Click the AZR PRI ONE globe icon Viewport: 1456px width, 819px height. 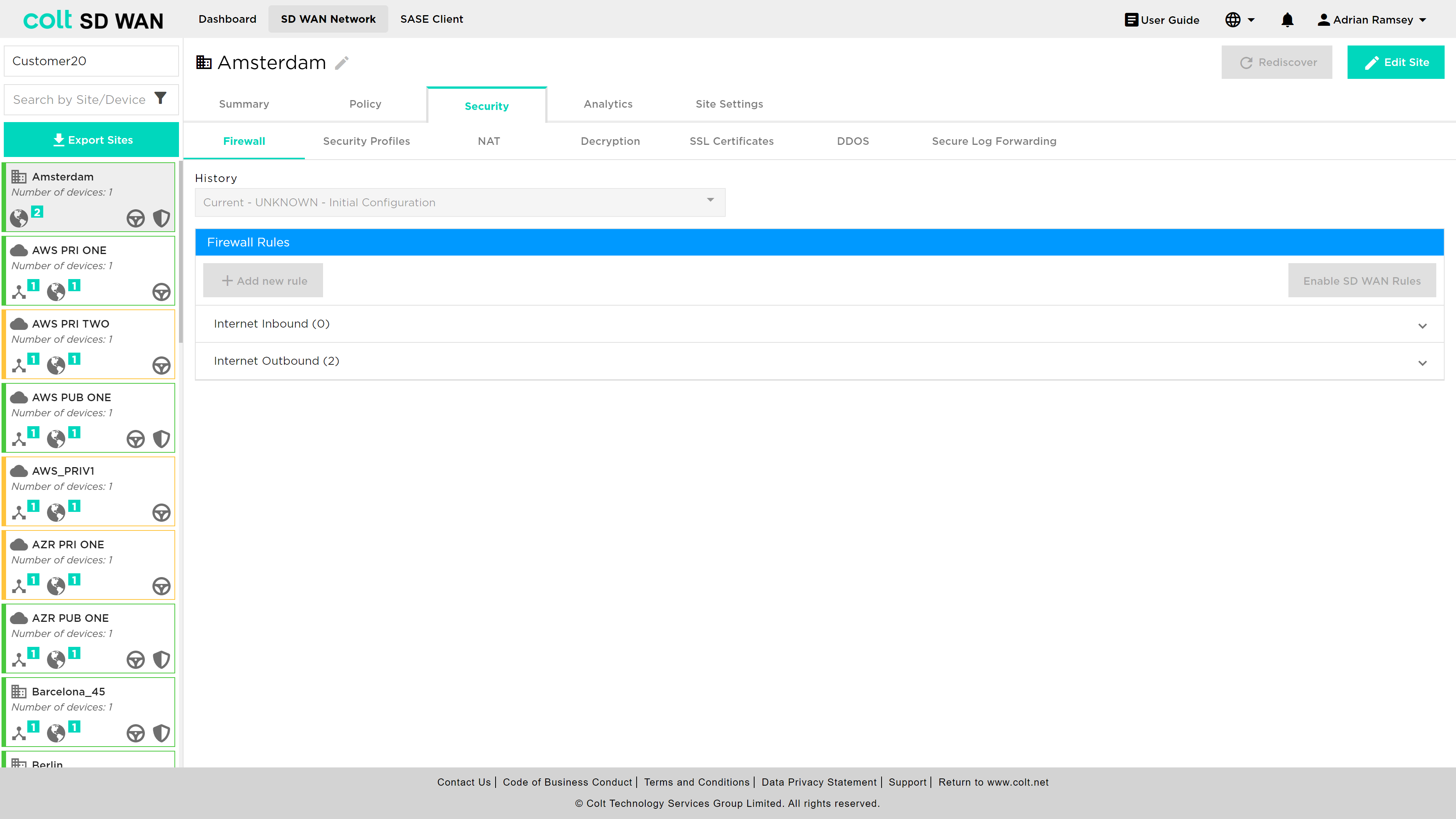56,585
